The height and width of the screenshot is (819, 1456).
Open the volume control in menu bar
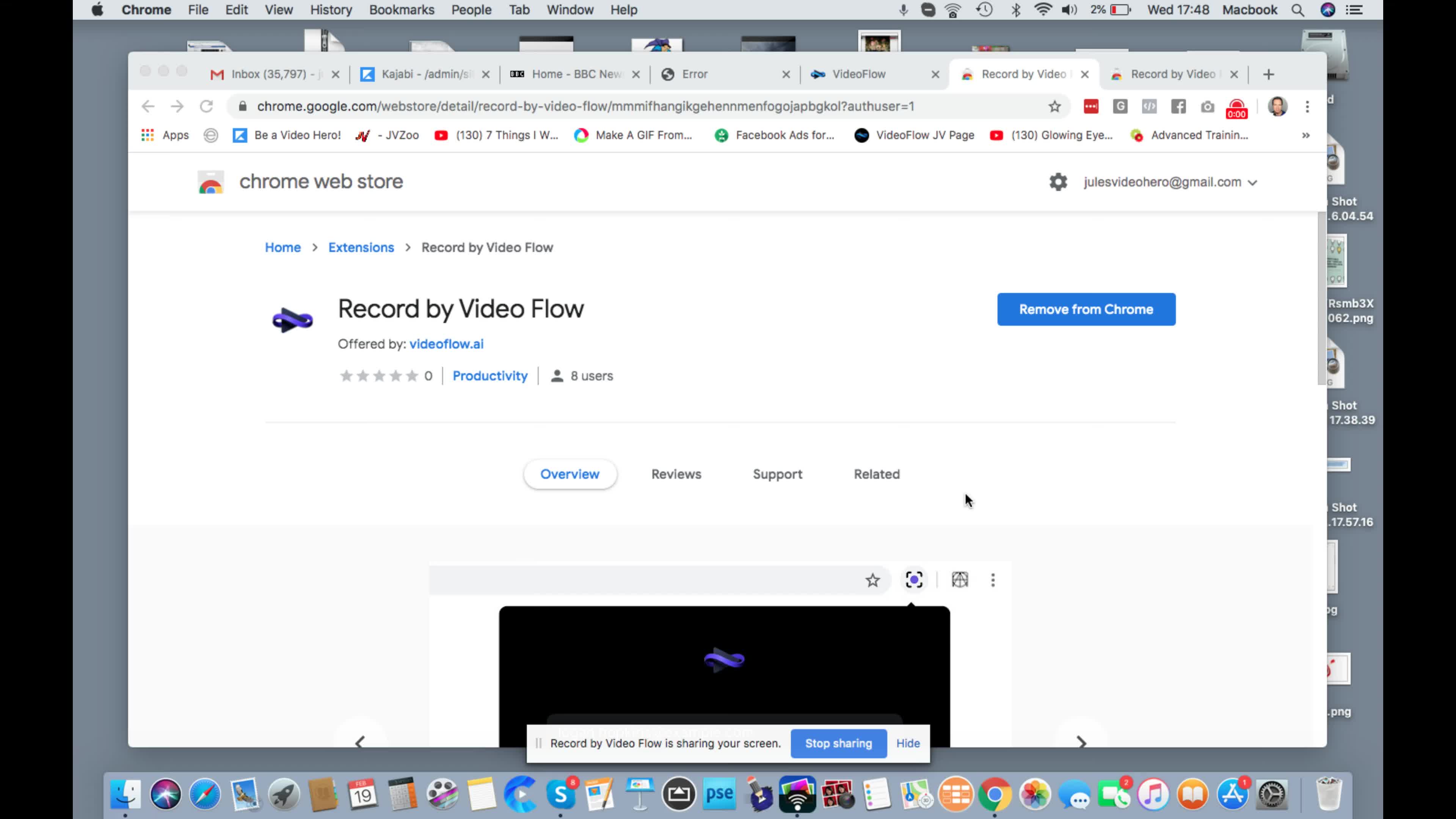[1069, 10]
